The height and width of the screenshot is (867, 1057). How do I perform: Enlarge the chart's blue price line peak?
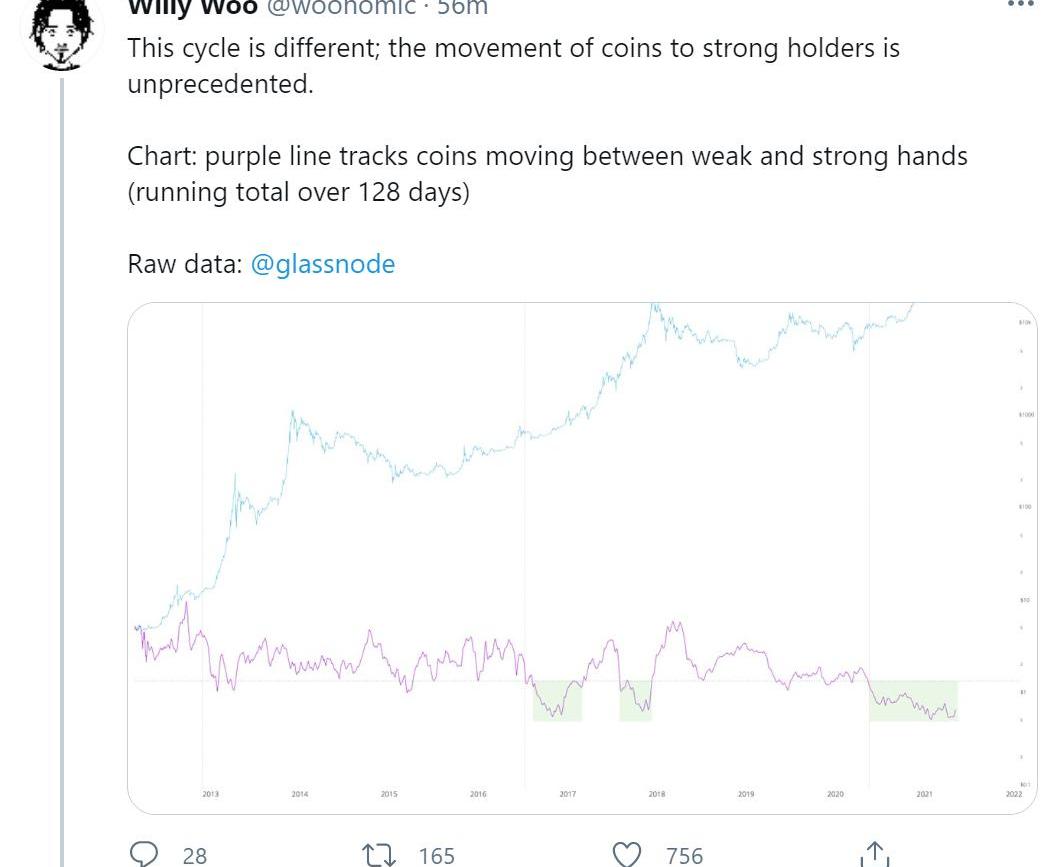click(655, 310)
